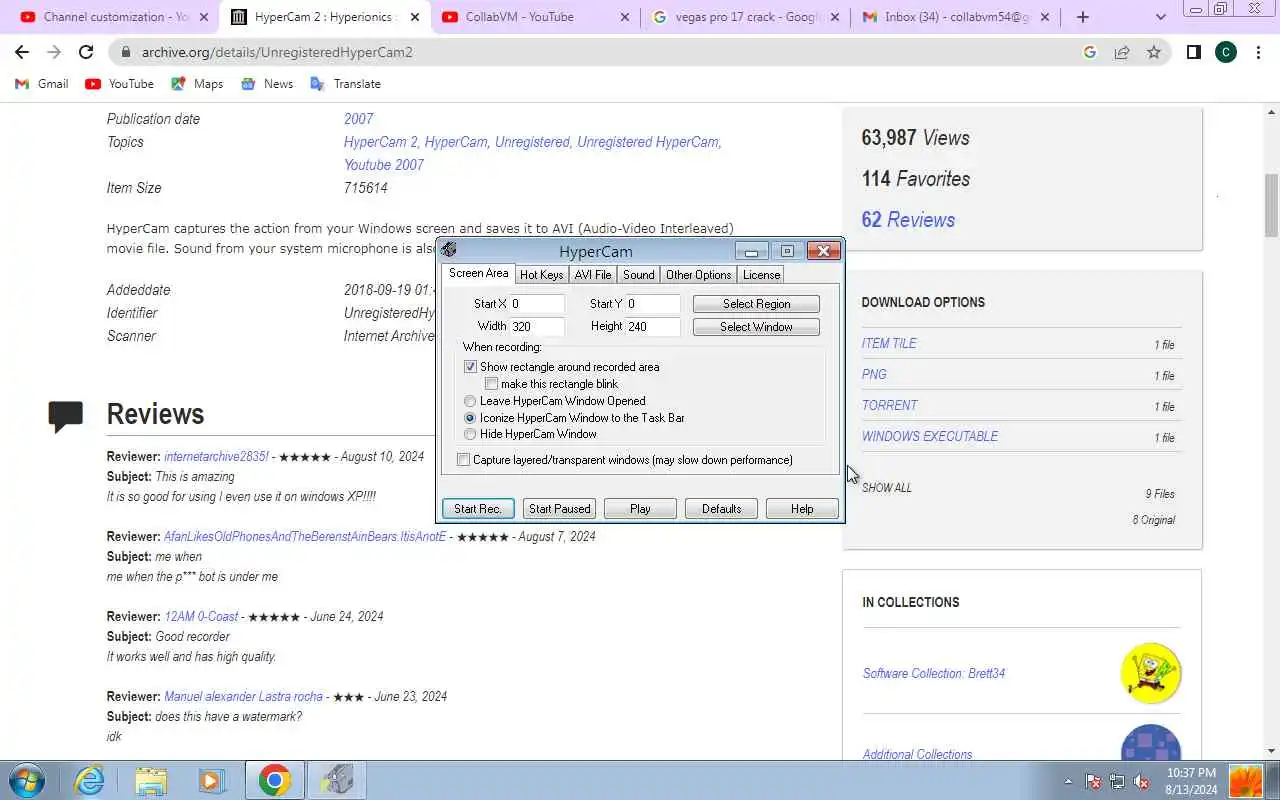Select the HyperCam taskbar button
Viewport: 1280px width, 800px height.
337,780
